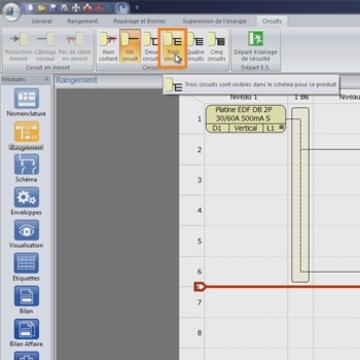
Task: Open the Visualisation module
Action: pyautogui.click(x=26, y=234)
